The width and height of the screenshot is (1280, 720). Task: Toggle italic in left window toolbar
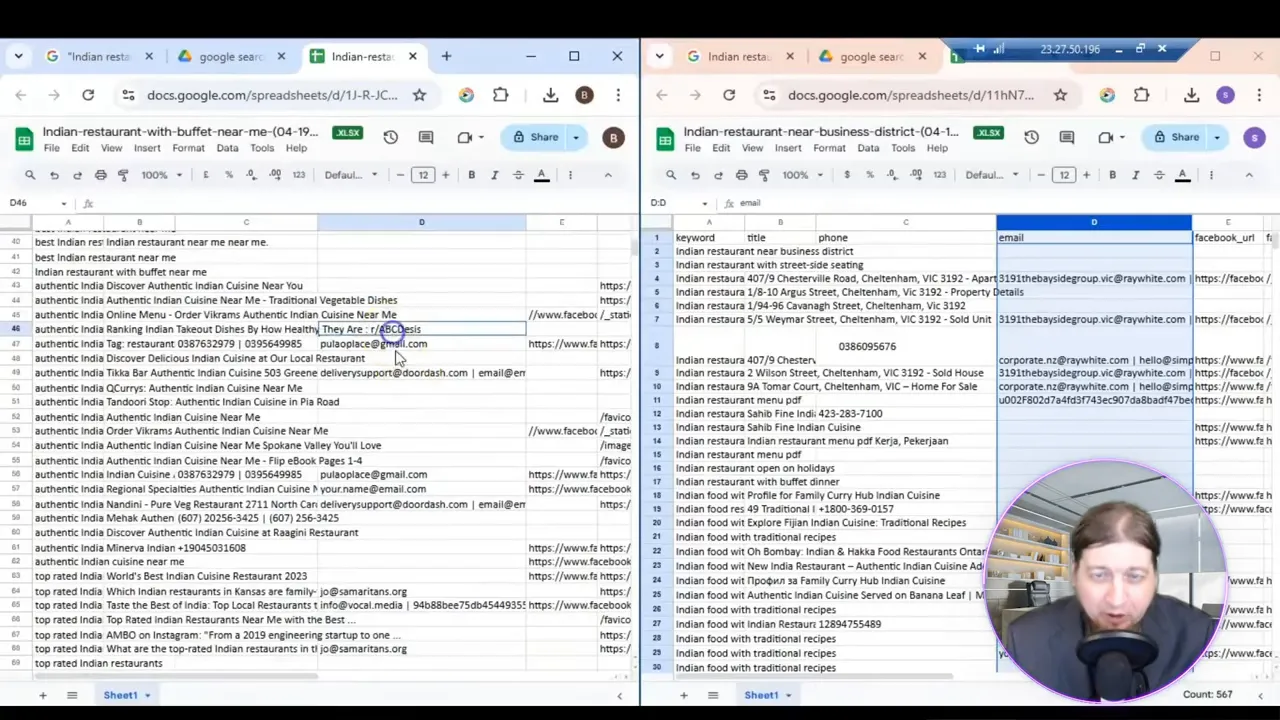pyautogui.click(x=494, y=175)
